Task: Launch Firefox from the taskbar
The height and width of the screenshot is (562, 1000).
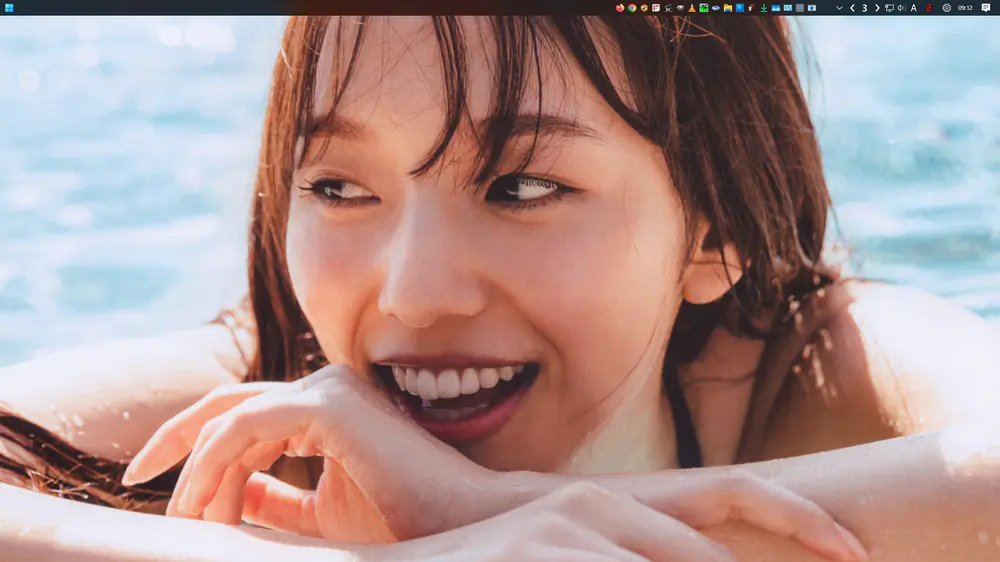Action: pyautogui.click(x=620, y=7)
